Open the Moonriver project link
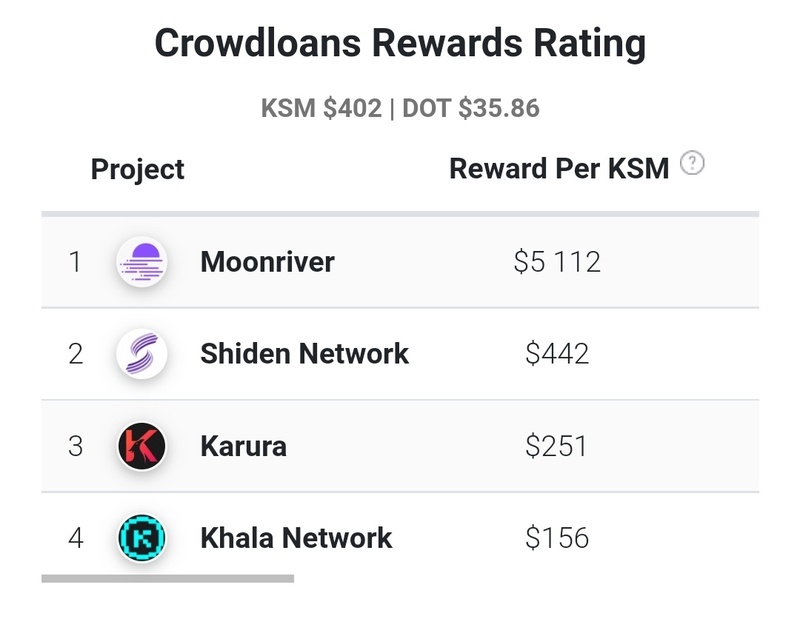 point(267,263)
